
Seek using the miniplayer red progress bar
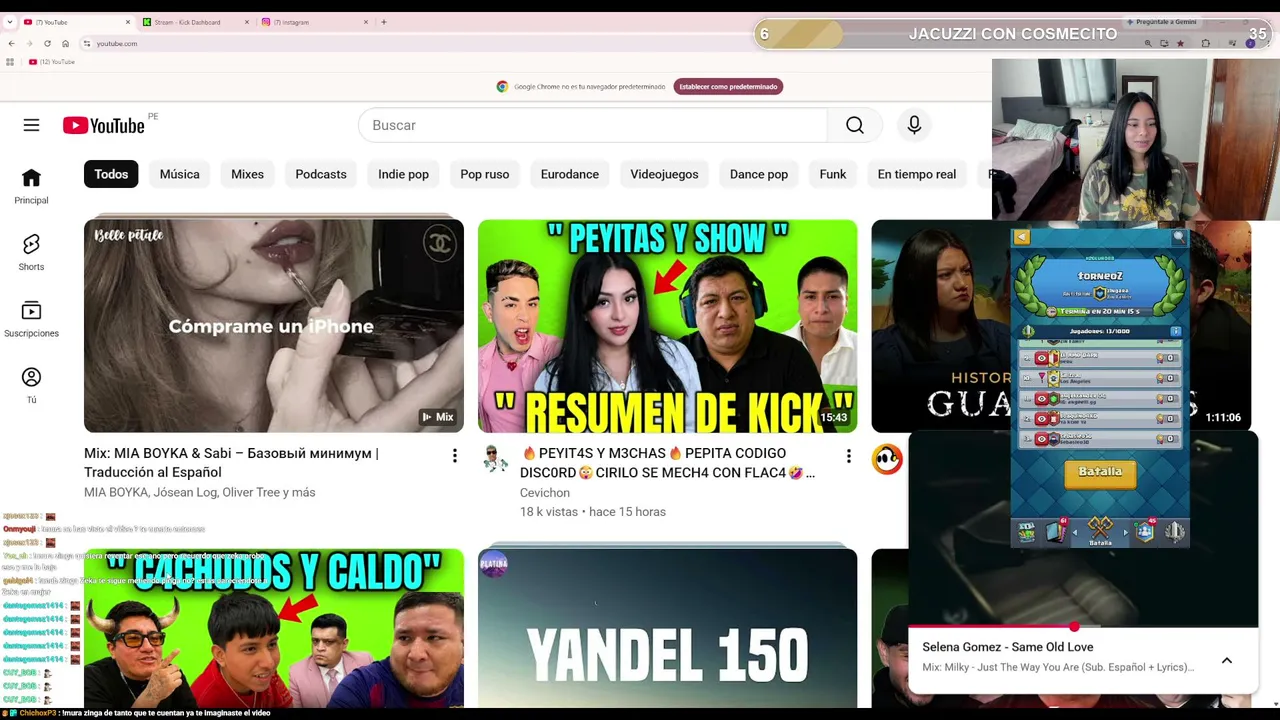(1083, 627)
